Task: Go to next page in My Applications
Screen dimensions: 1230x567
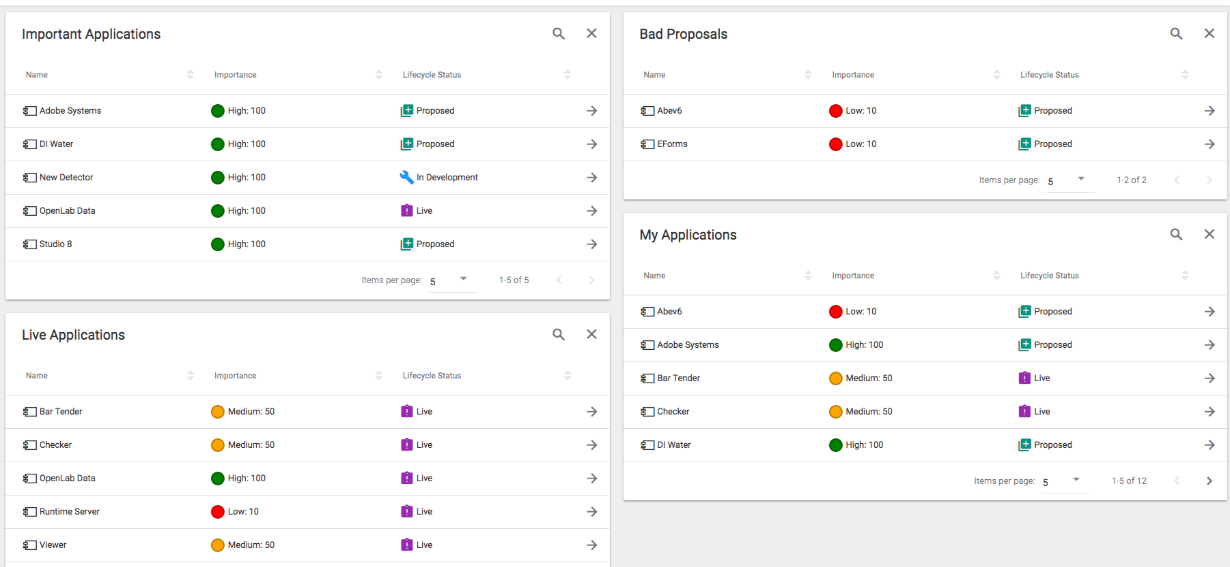Action: [1209, 481]
